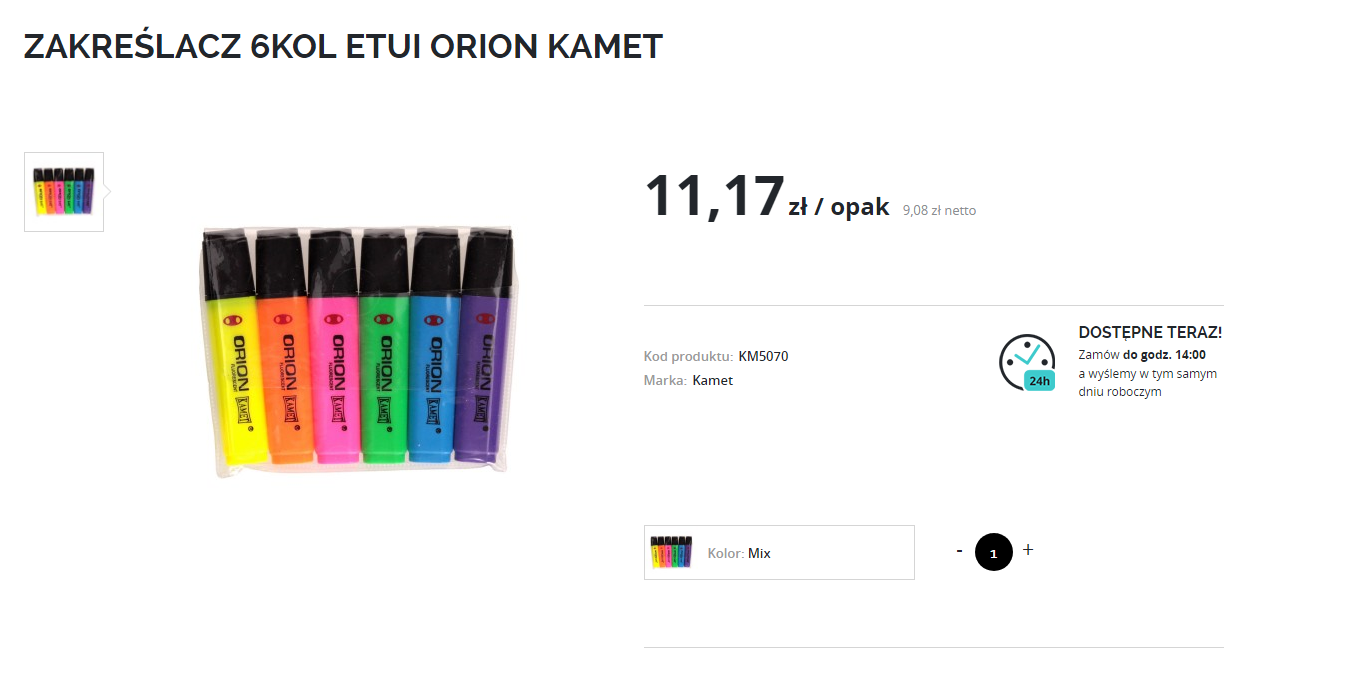Select the small highlighter set thumbnail
1366x677 pixels.
point(64,192)
